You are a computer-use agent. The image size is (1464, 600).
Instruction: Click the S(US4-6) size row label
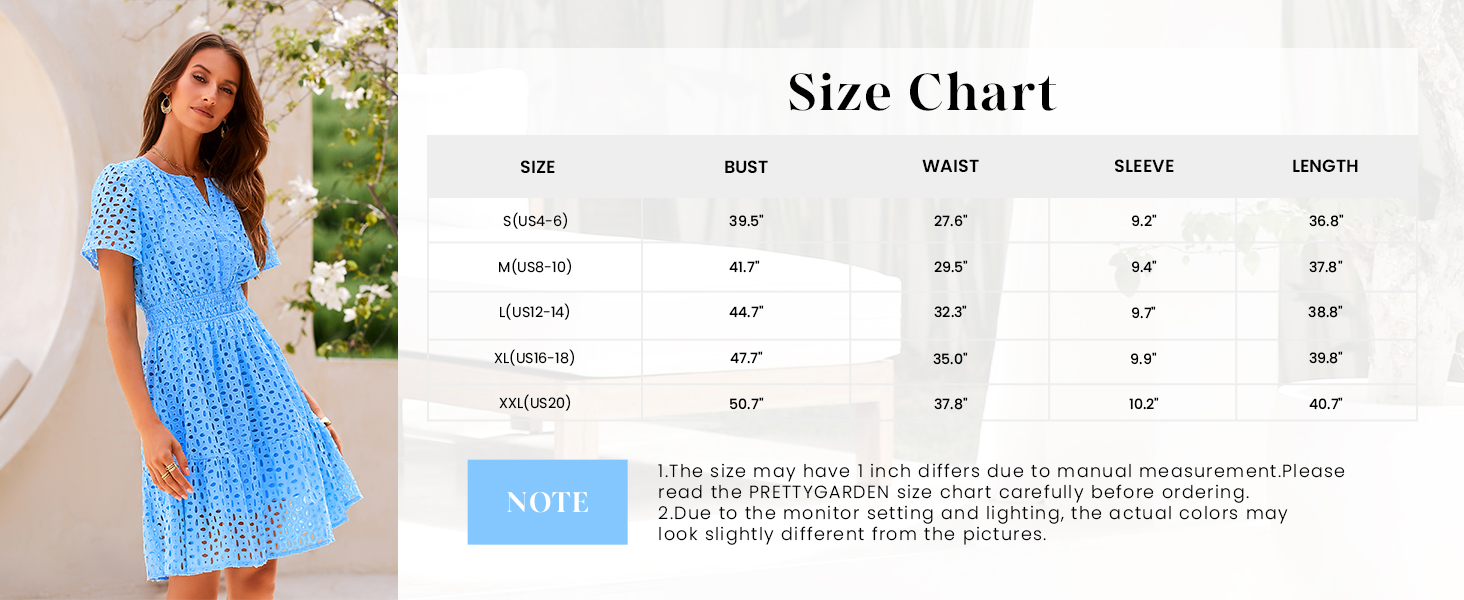(535, 221)
